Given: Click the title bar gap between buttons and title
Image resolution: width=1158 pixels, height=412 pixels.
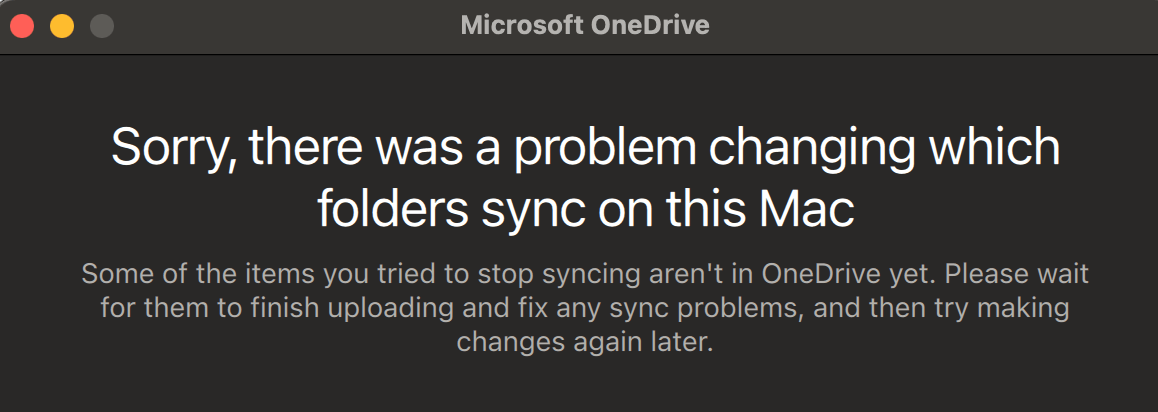Looking at the screenshot, I should point(287,27).
